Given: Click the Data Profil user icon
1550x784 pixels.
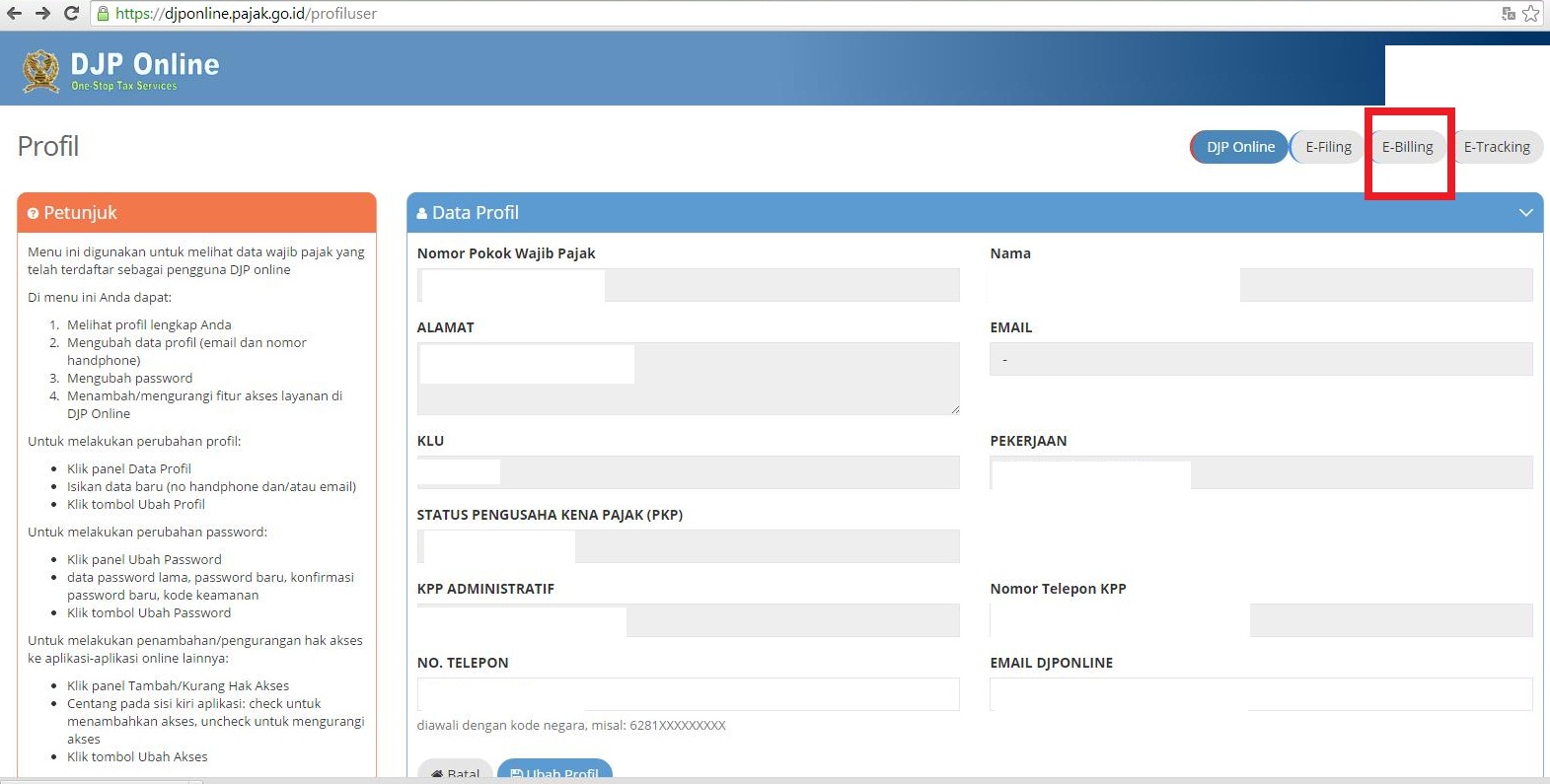Looking at the screenshot, I should tap(422, 213).
